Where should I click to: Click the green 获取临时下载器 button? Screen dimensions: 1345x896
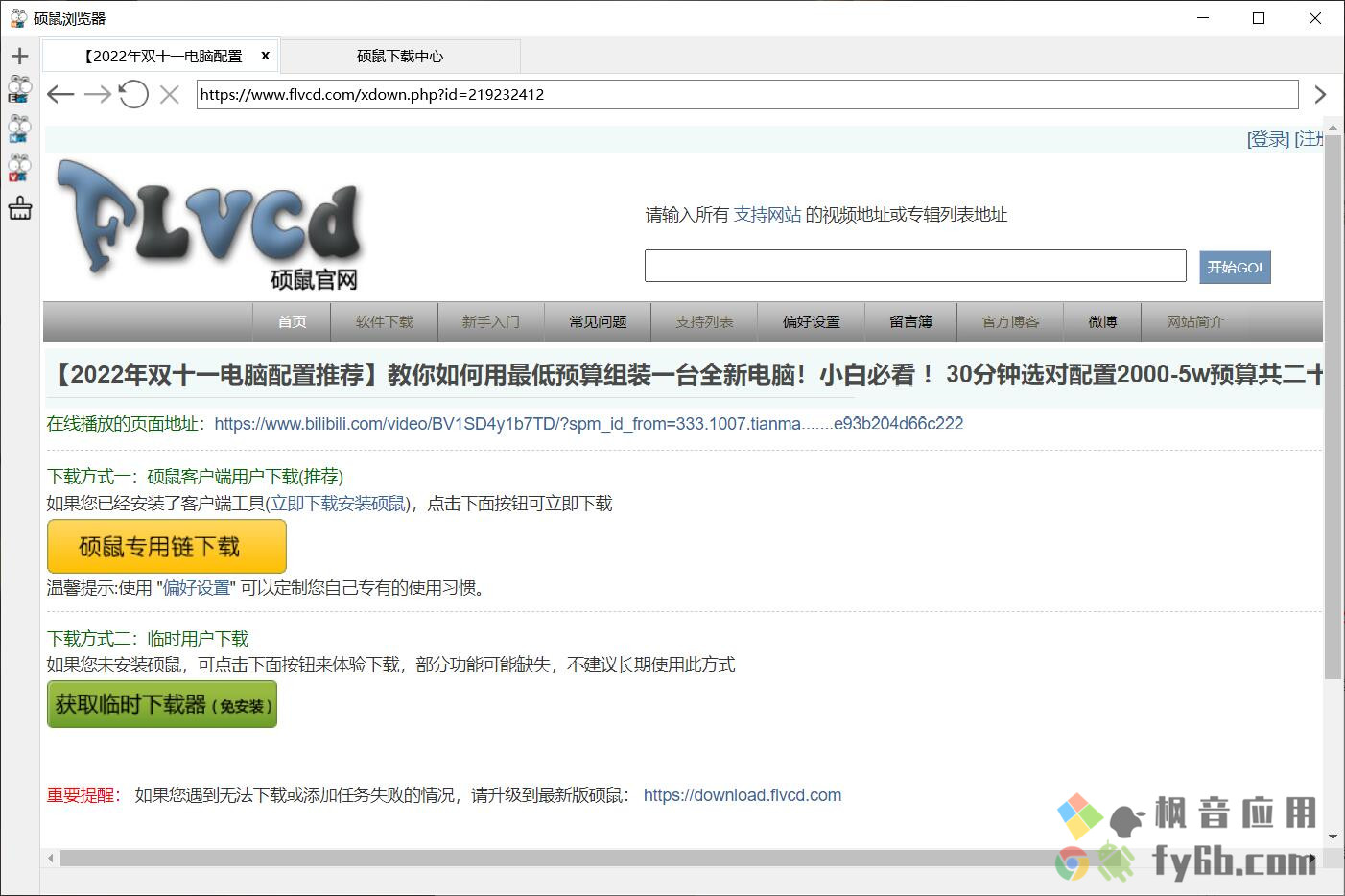162,704
